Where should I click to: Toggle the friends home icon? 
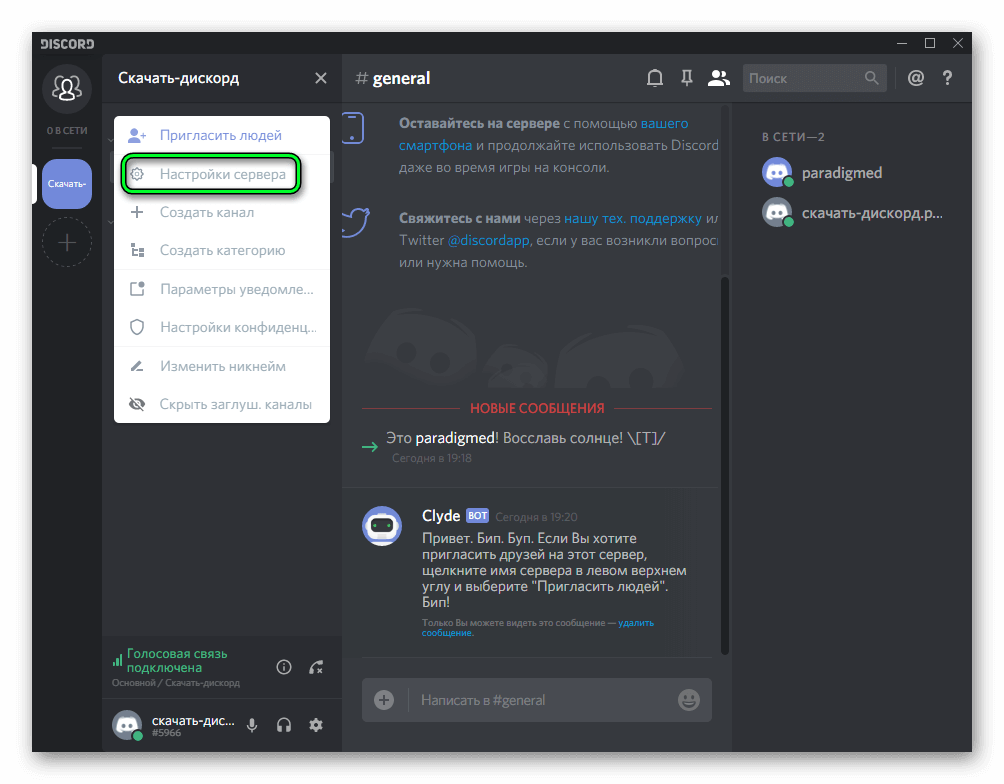(x=67, y=87)
